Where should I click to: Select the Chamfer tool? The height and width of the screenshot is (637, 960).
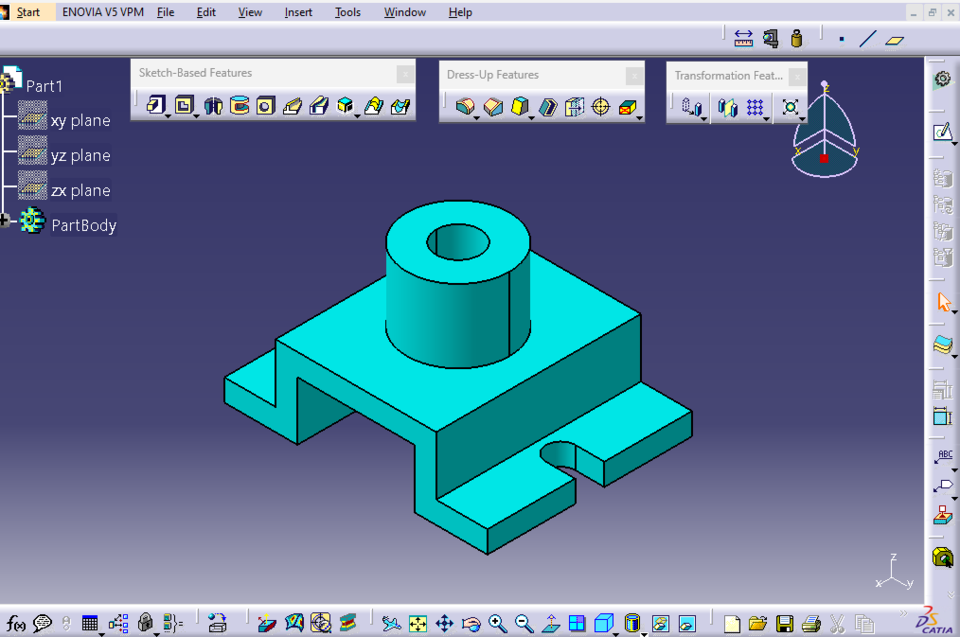point(492,105)
